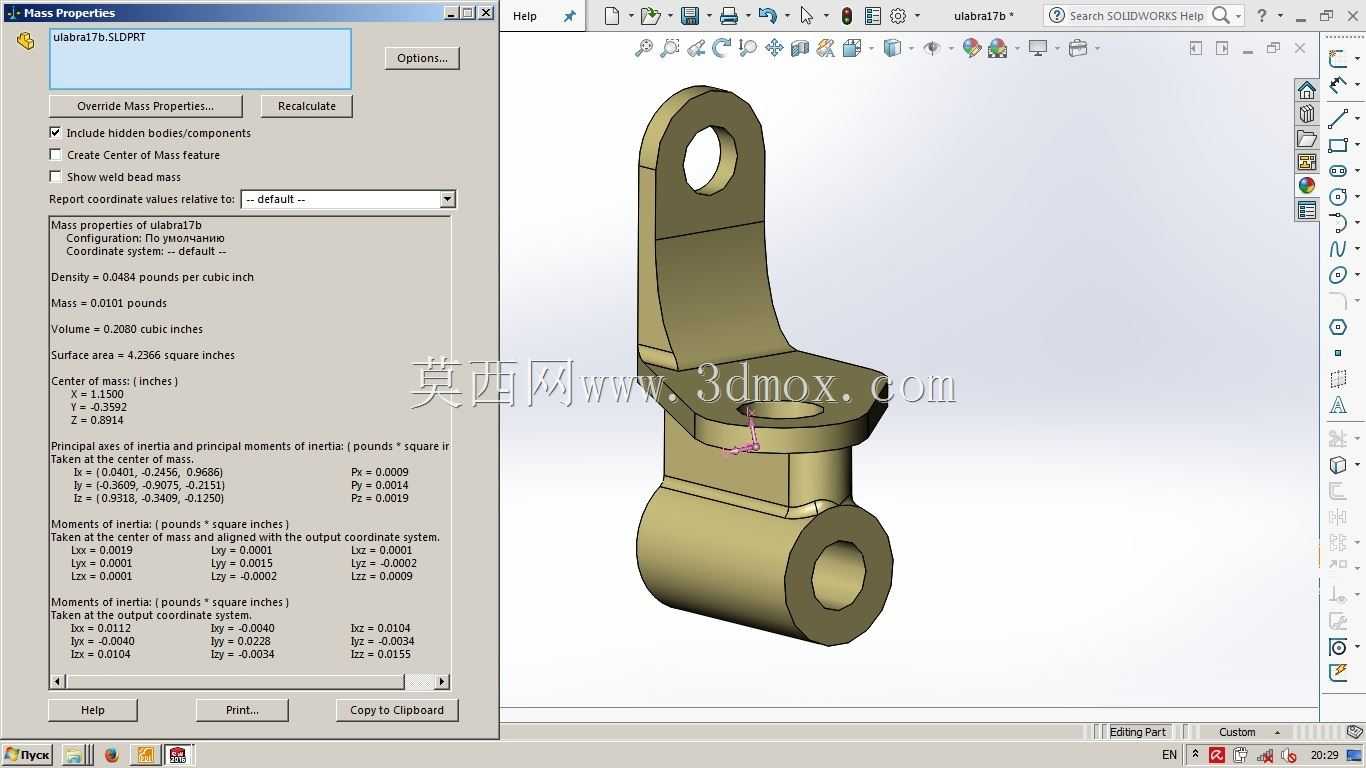Expand Save dropdown arrow

pyautogui.click(x=708, y=16)
